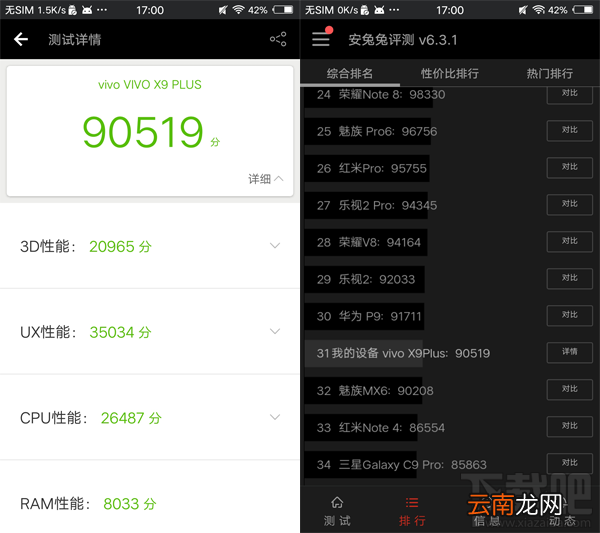Tap the mute icon in left status bar
The width and height of the screenshot is (600, 533).
click(223, 10)
